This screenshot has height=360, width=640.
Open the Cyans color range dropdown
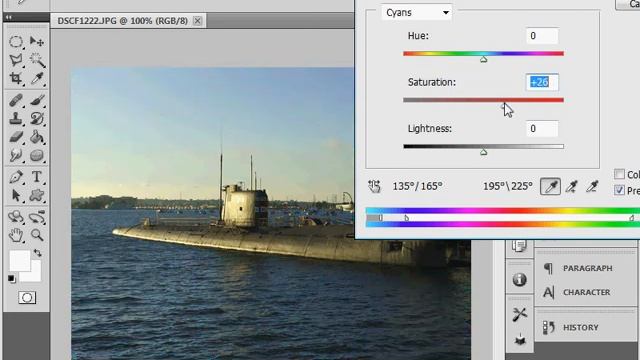[x=417, y=13]
